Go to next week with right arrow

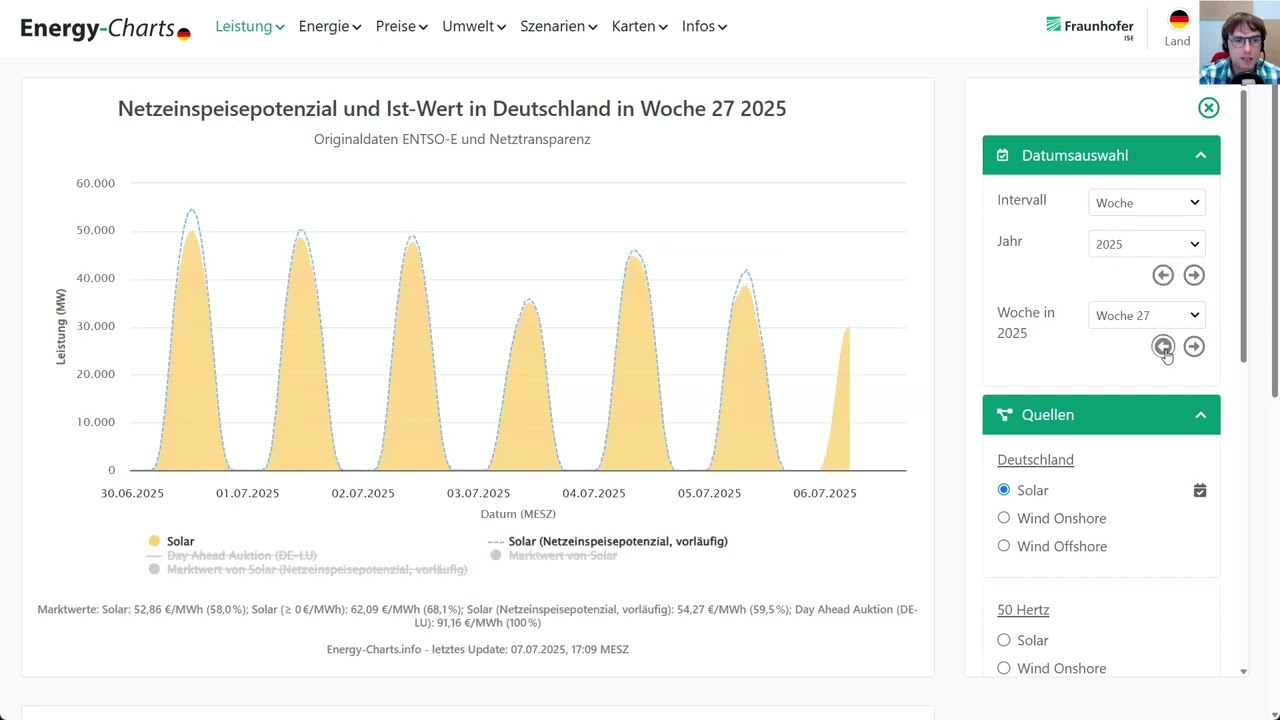coord(1194,347)
